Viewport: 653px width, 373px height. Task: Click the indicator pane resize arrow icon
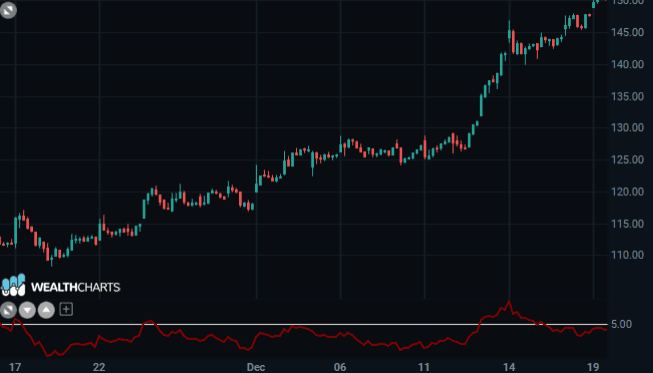point(8,310)
